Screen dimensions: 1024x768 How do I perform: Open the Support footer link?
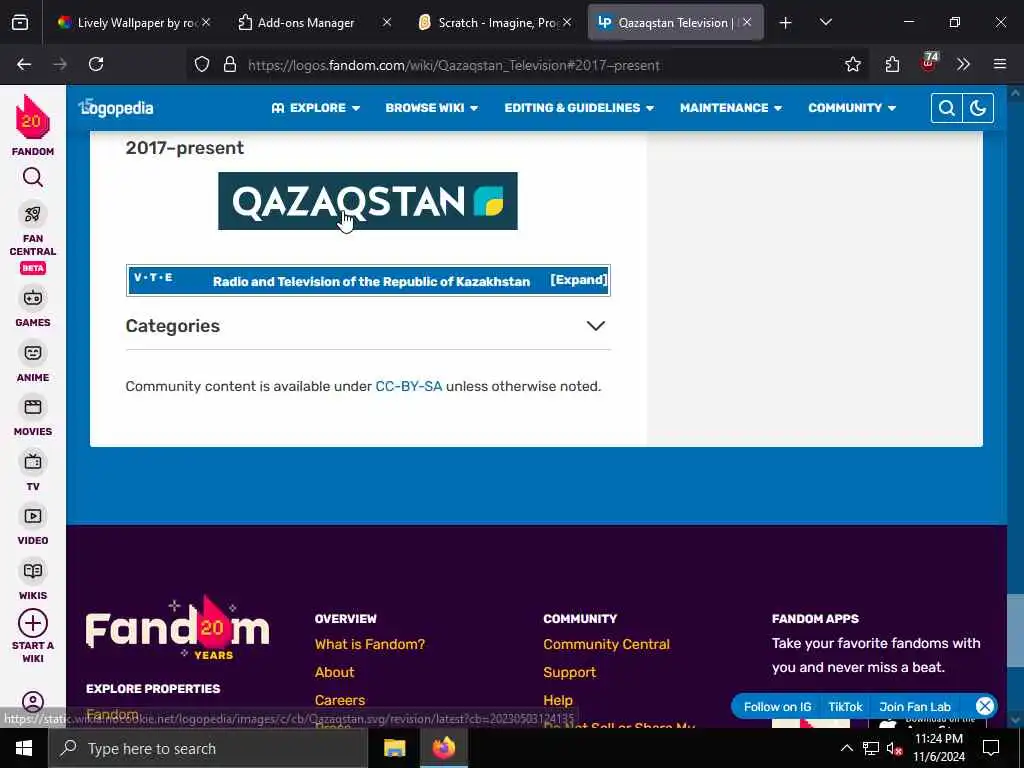(x=569, y=672)
